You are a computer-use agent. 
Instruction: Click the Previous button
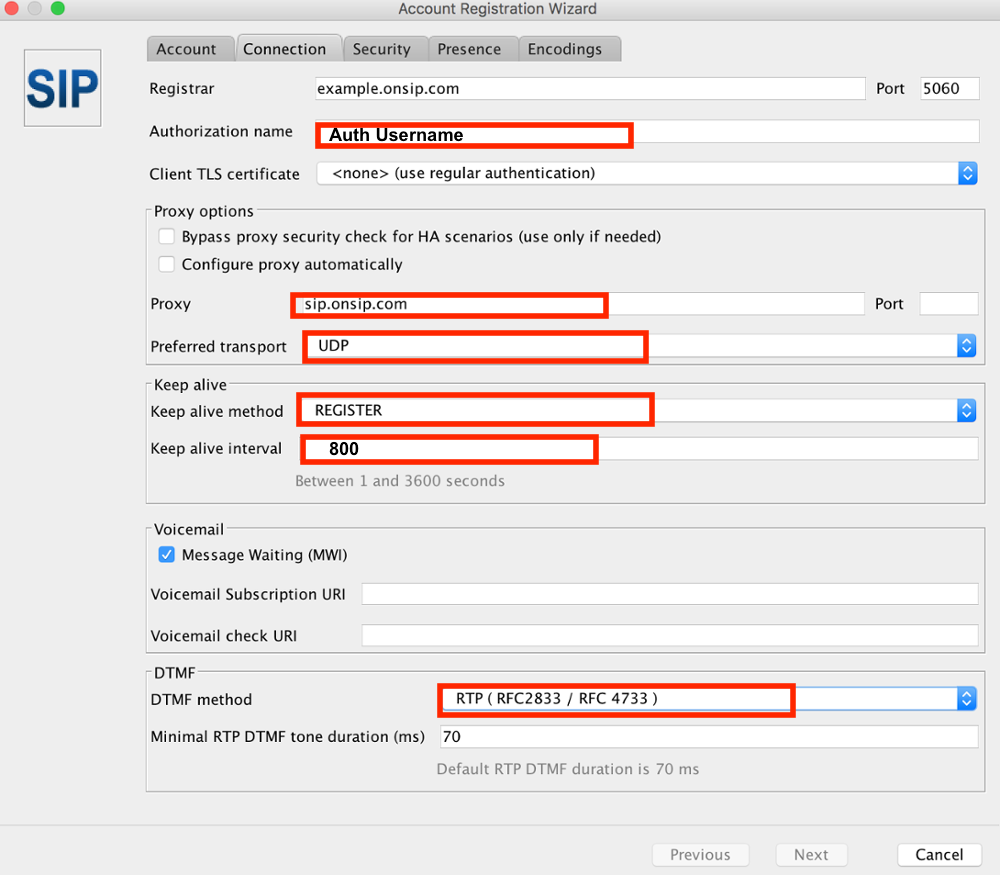[x=700, y=855]
